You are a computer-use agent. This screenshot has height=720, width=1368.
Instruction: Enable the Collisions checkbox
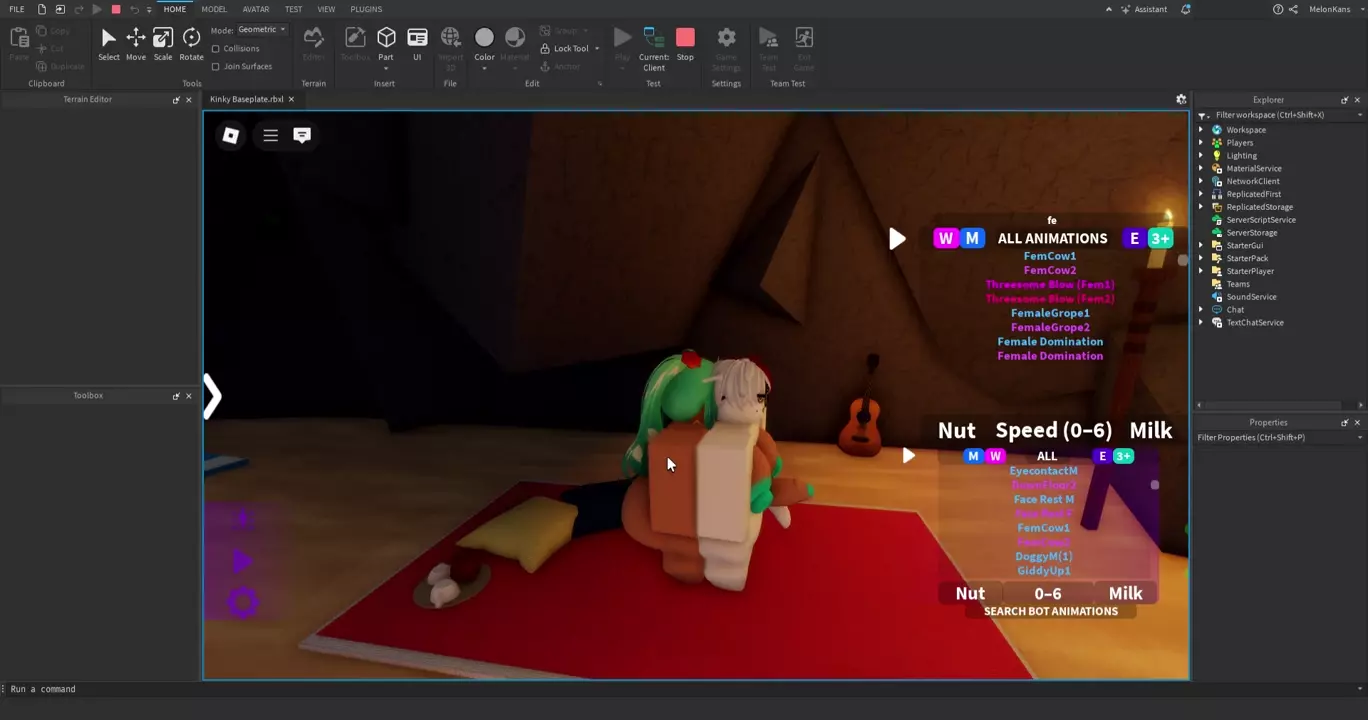point(216,48)
